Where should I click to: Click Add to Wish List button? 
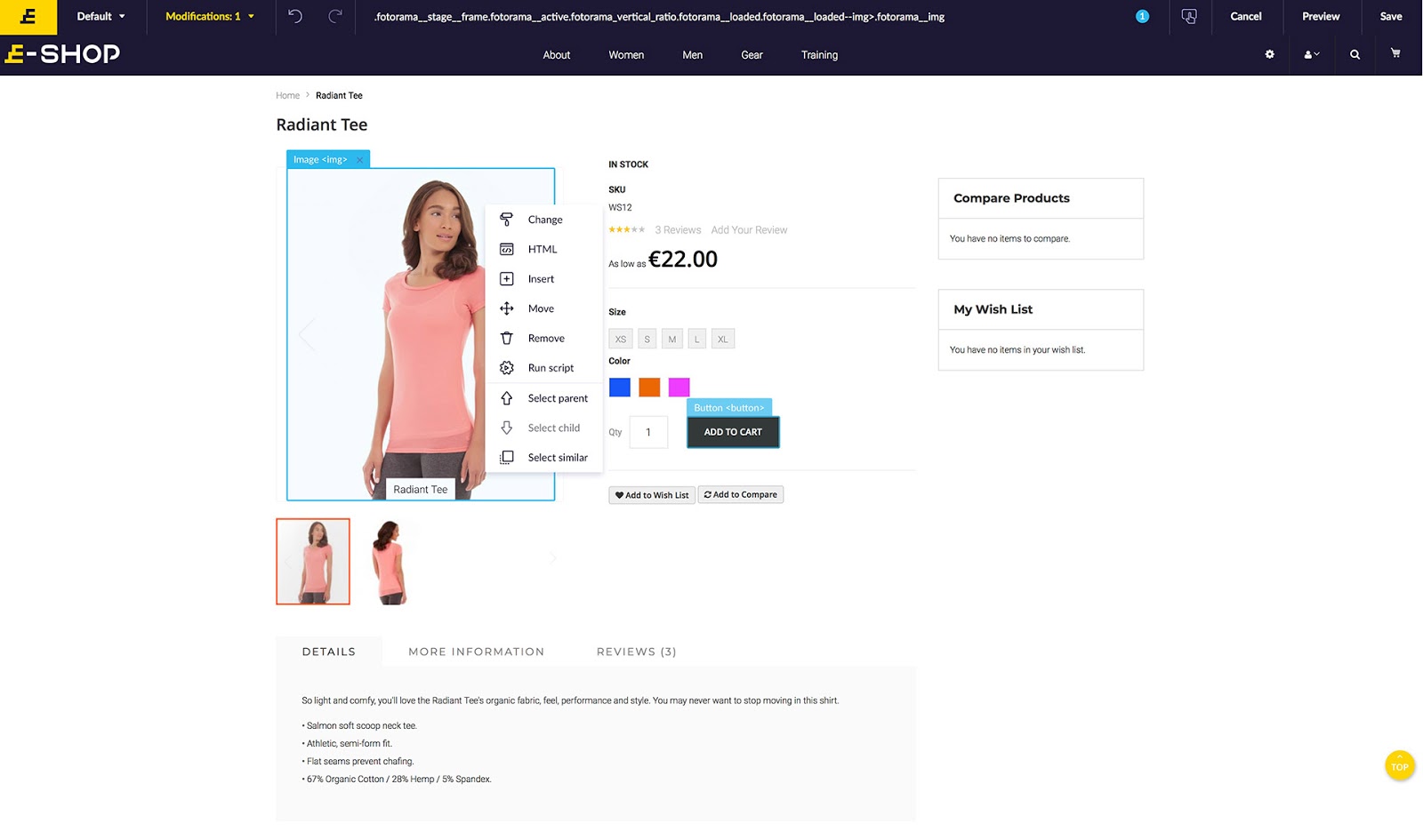coord(652,495)
